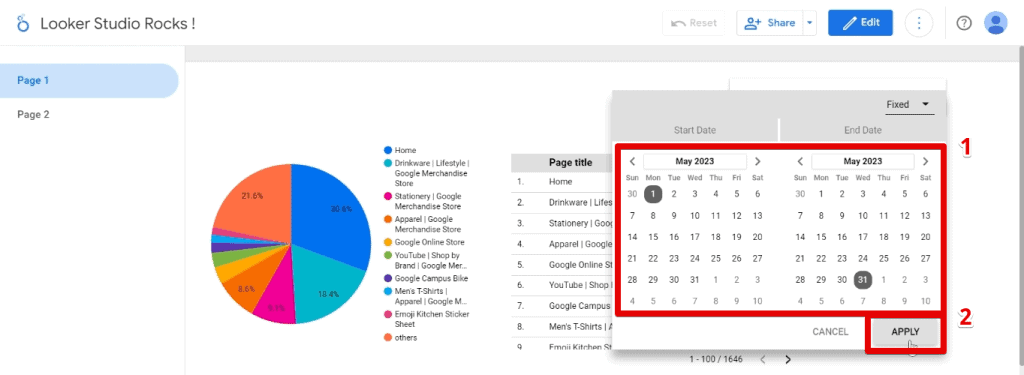Switch to Page 1
1024x375 pixels.
coord(89,81)
